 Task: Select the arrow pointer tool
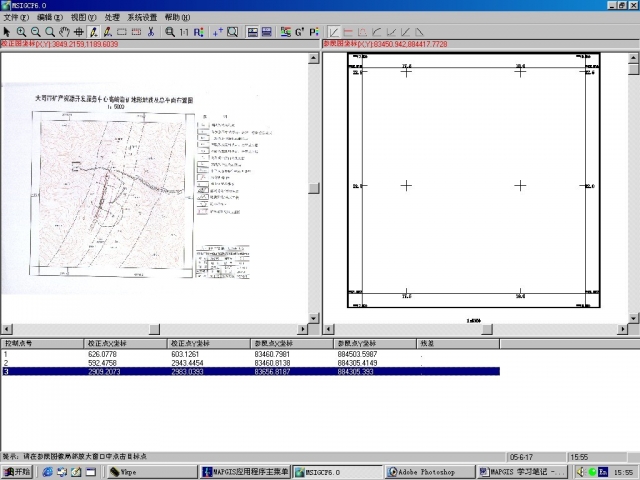8,32
